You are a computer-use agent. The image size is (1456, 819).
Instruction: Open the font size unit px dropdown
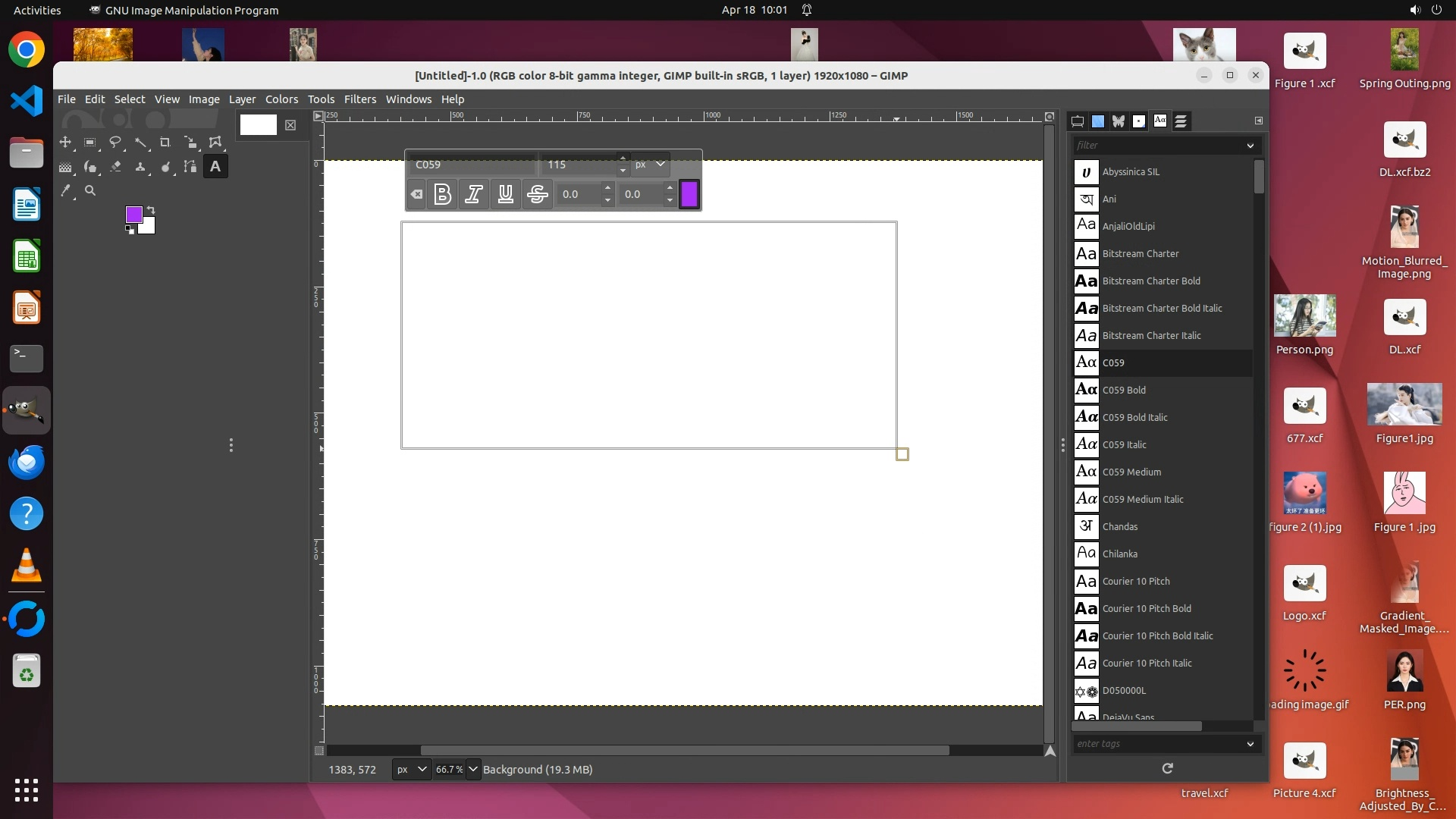click(651, 165)
